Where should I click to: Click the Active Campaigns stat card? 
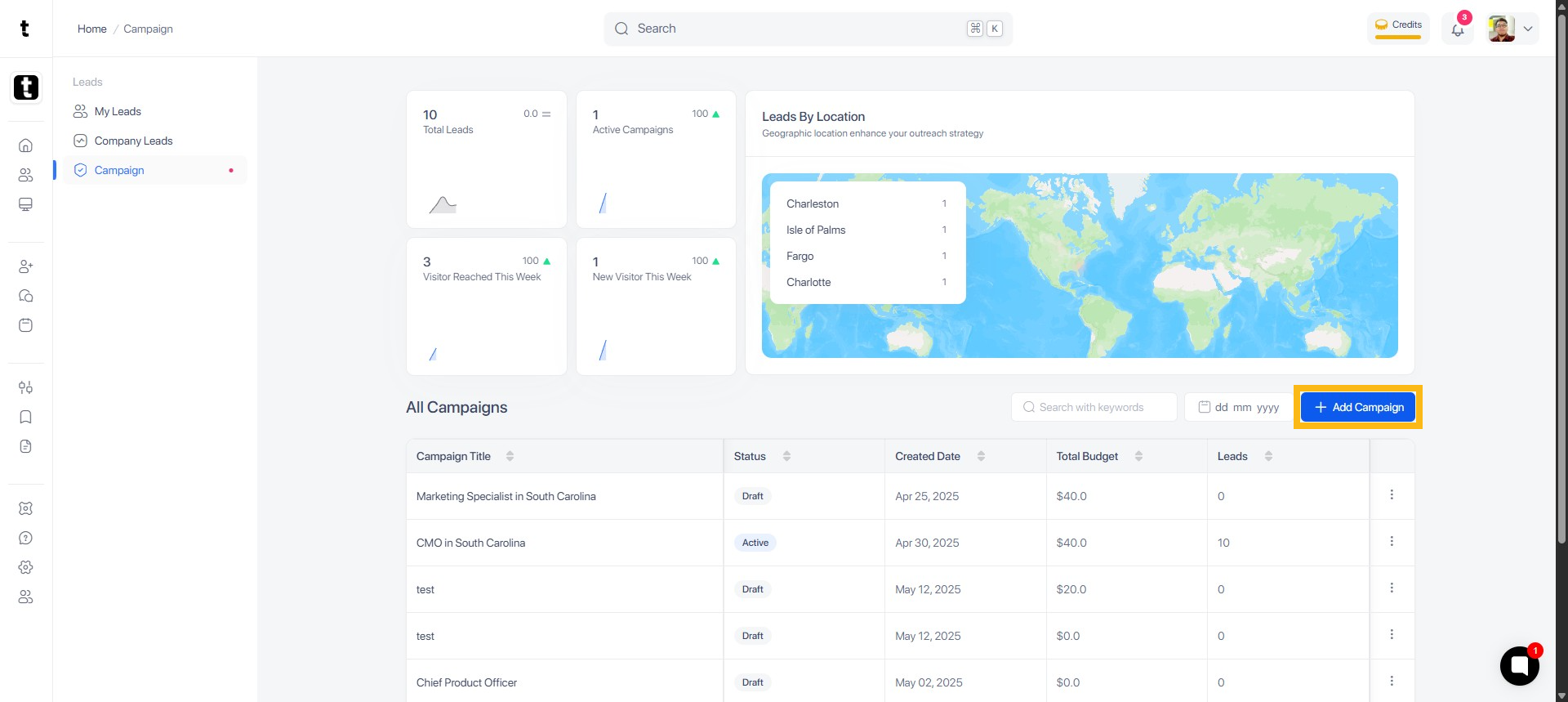tap(656, 159)
